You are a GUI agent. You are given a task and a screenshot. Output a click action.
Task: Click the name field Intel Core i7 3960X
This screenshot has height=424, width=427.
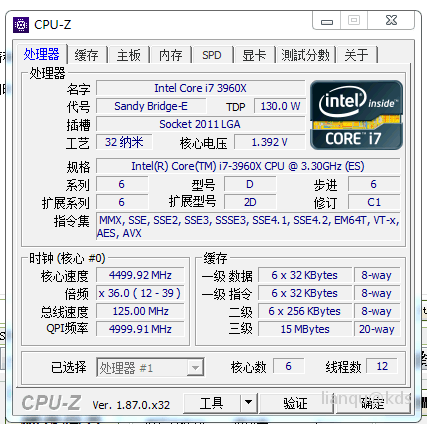click(x=200, y=88)
